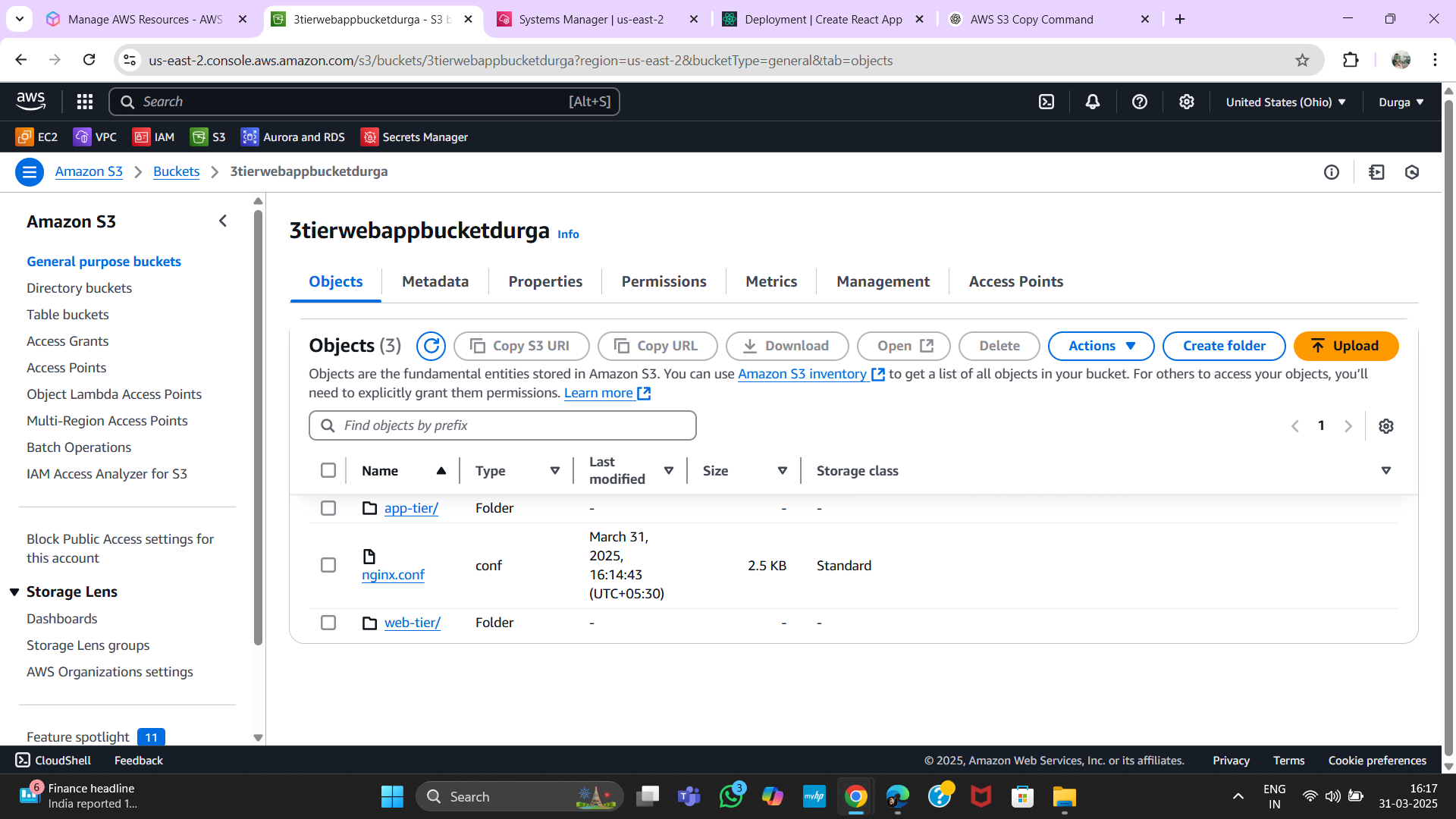Open Chrome three-dot menu
The height and width of the screenshot is (819, 1456).
(1435, 60)
